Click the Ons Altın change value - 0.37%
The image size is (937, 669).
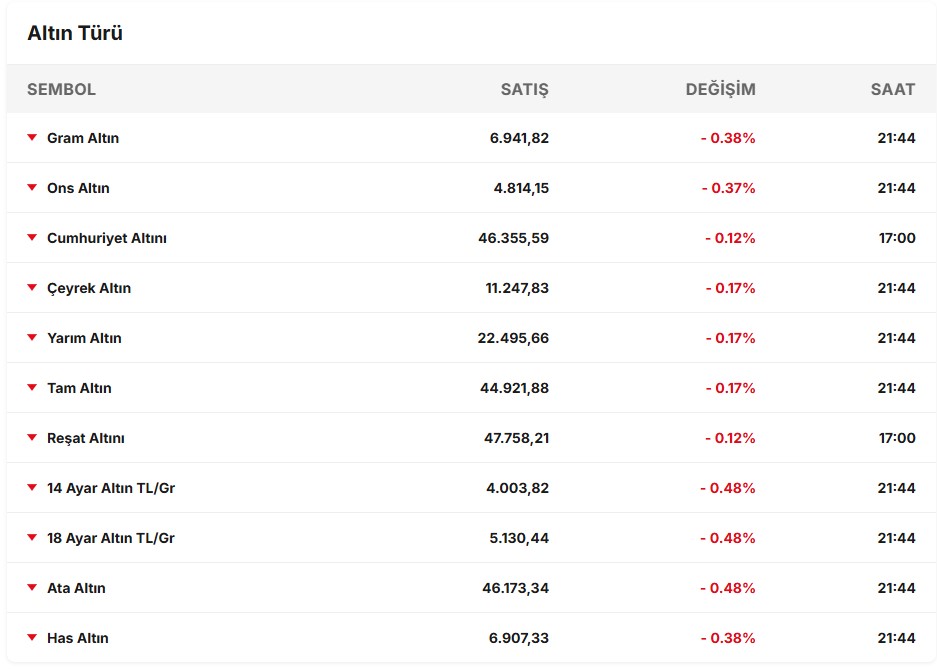(x=728, y=188)
